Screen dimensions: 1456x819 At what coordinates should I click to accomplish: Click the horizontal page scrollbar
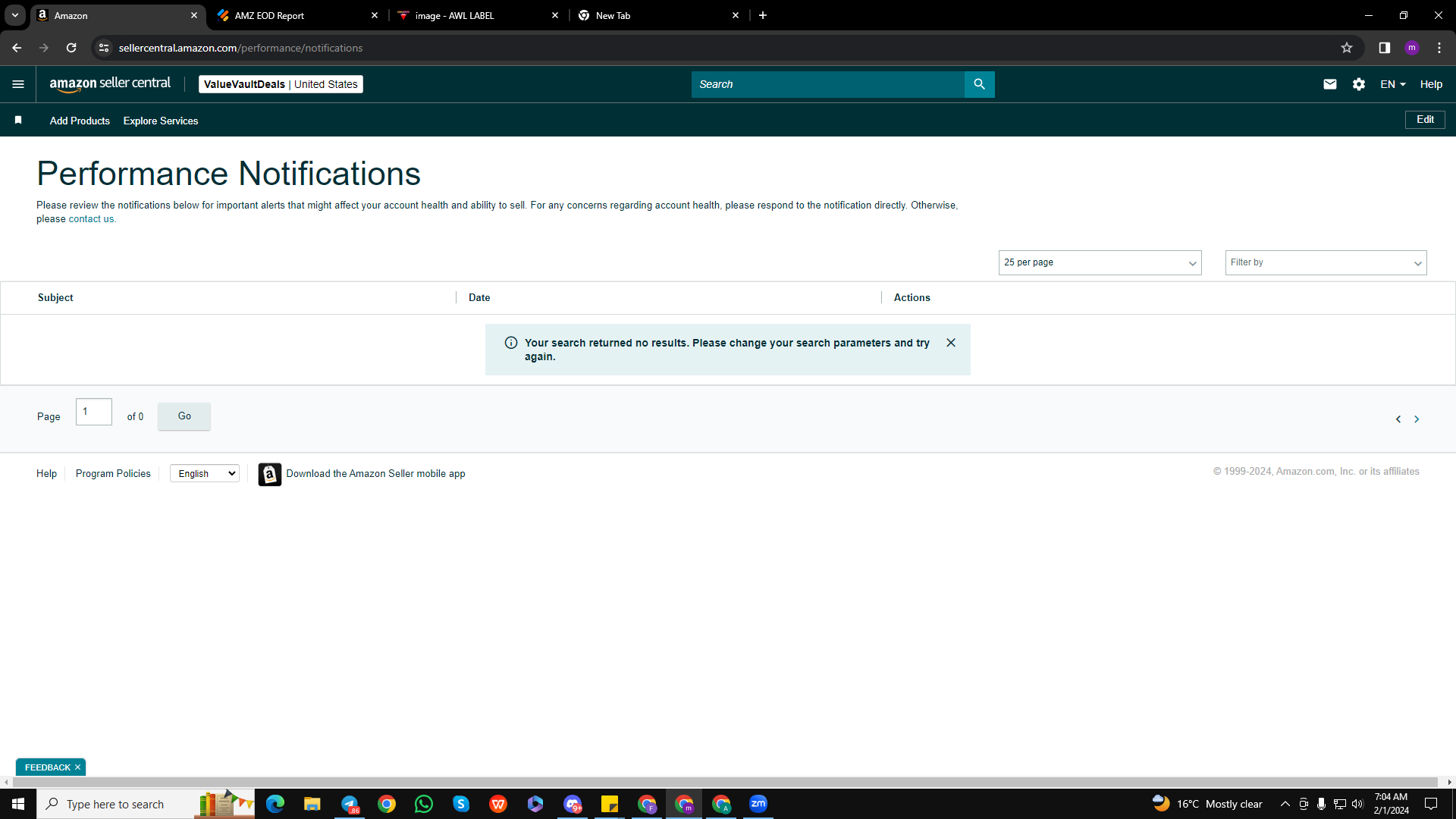click(x=724, y=782)
